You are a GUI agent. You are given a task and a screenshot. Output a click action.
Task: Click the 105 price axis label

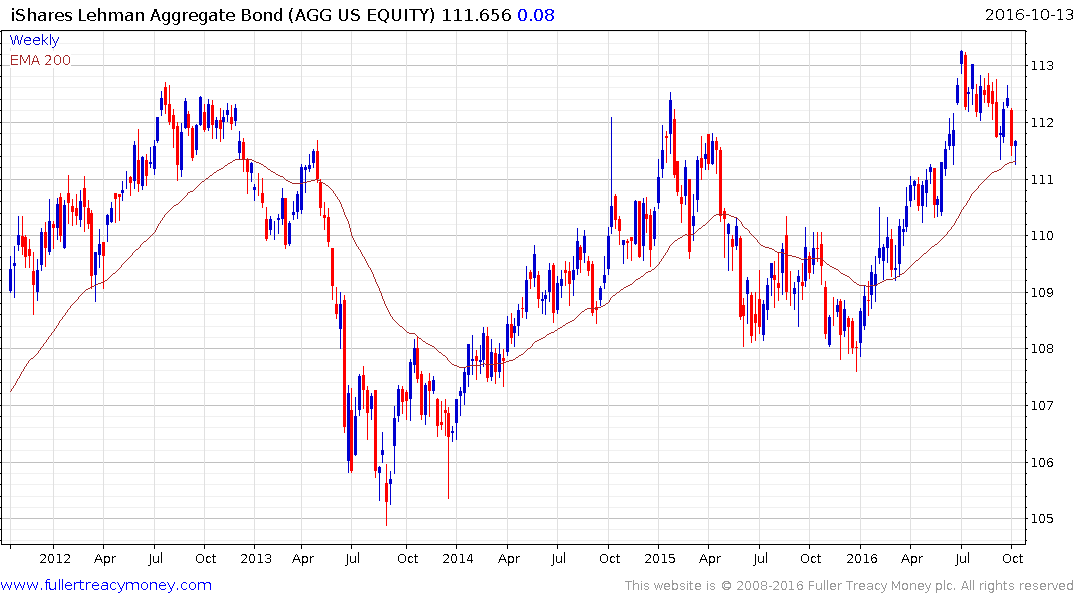1042,519
